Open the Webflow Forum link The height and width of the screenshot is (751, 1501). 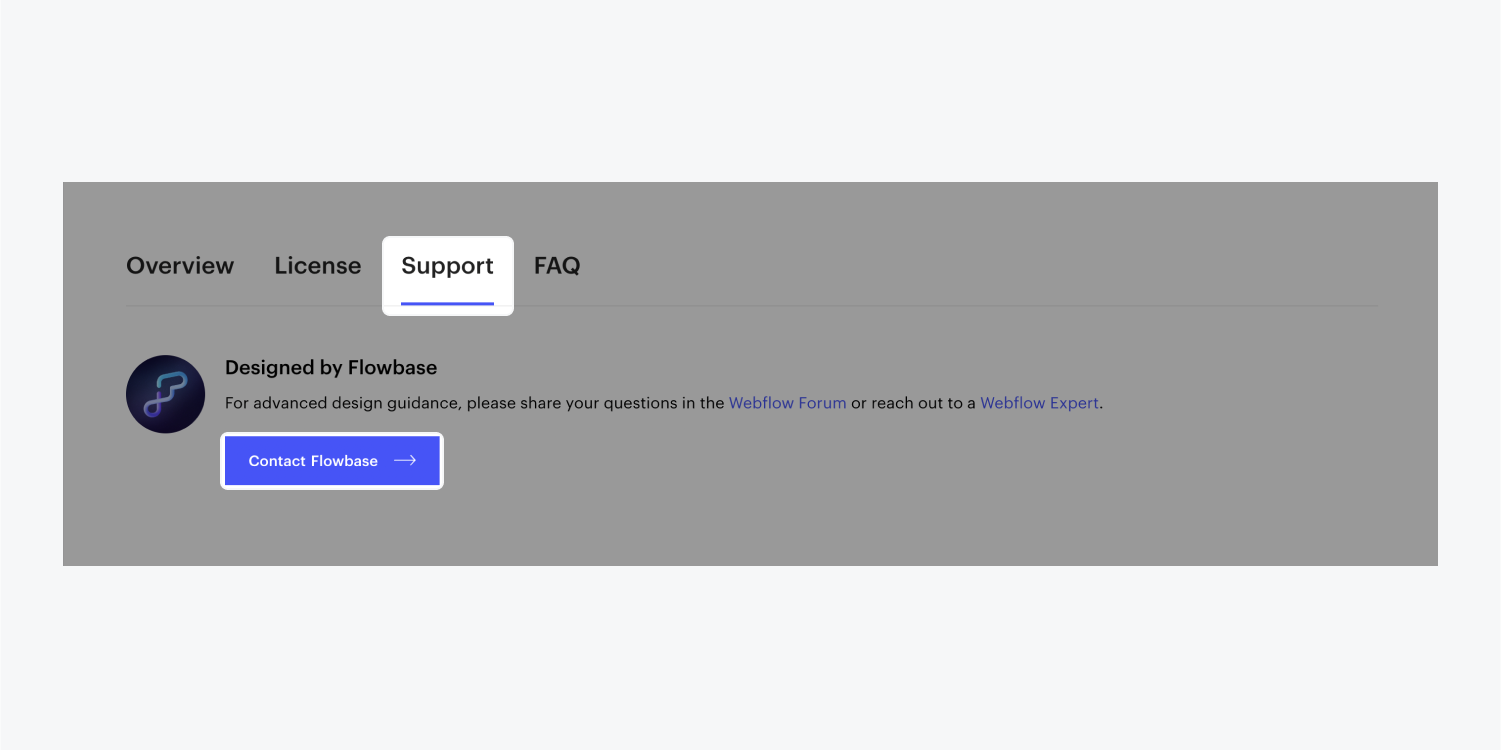pos(788,403)
